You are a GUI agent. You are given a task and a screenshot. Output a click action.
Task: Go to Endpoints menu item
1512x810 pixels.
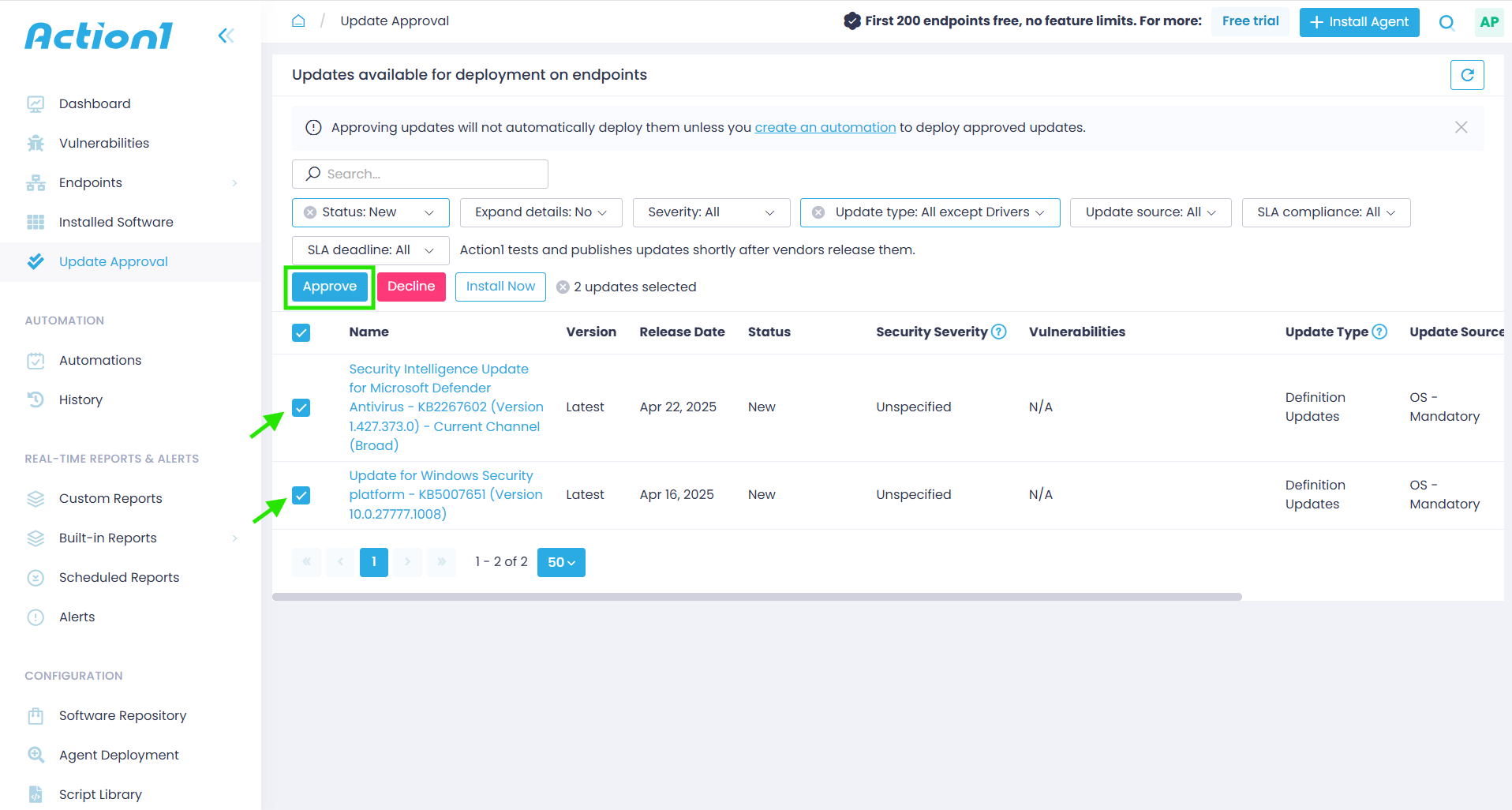click(x=91, y=183)
